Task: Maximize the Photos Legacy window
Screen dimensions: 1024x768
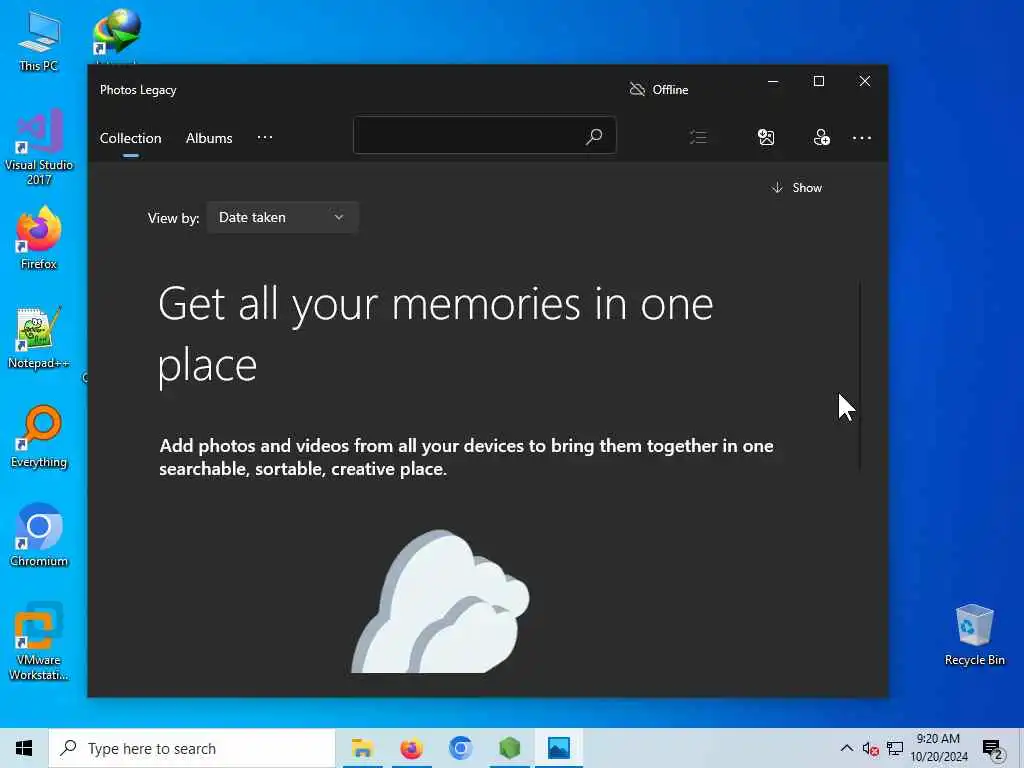Action: click(818, 82)
